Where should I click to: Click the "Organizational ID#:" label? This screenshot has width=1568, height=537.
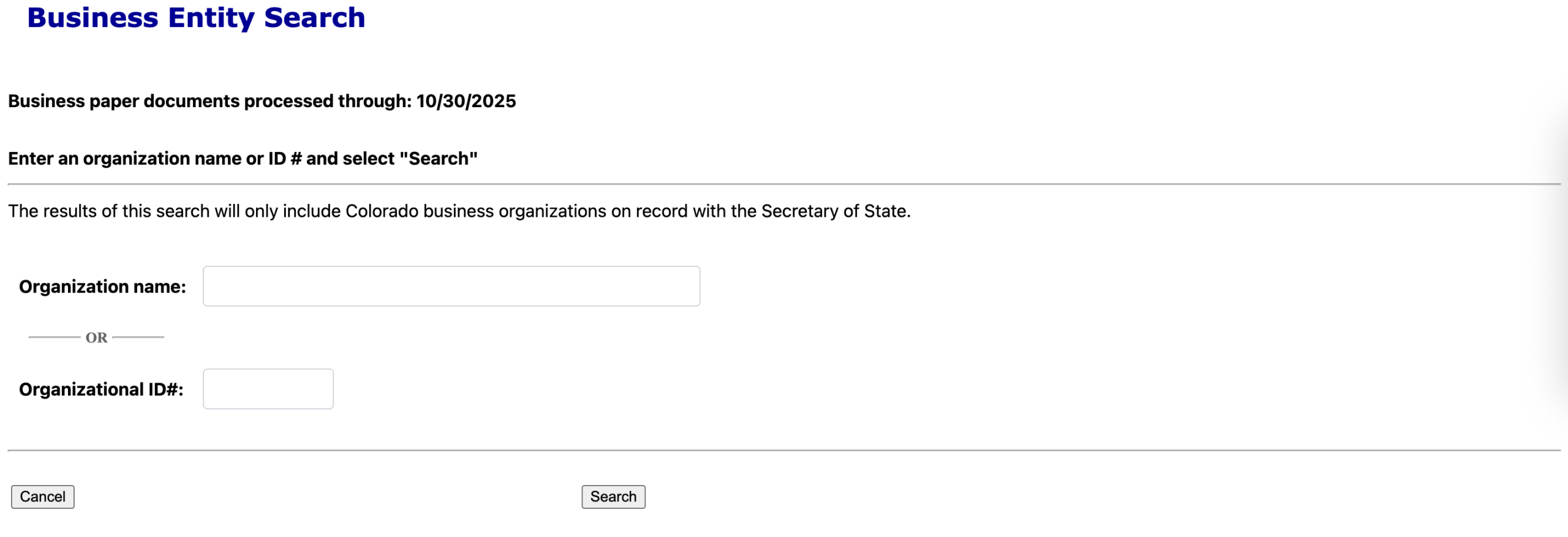pos(101,389)
